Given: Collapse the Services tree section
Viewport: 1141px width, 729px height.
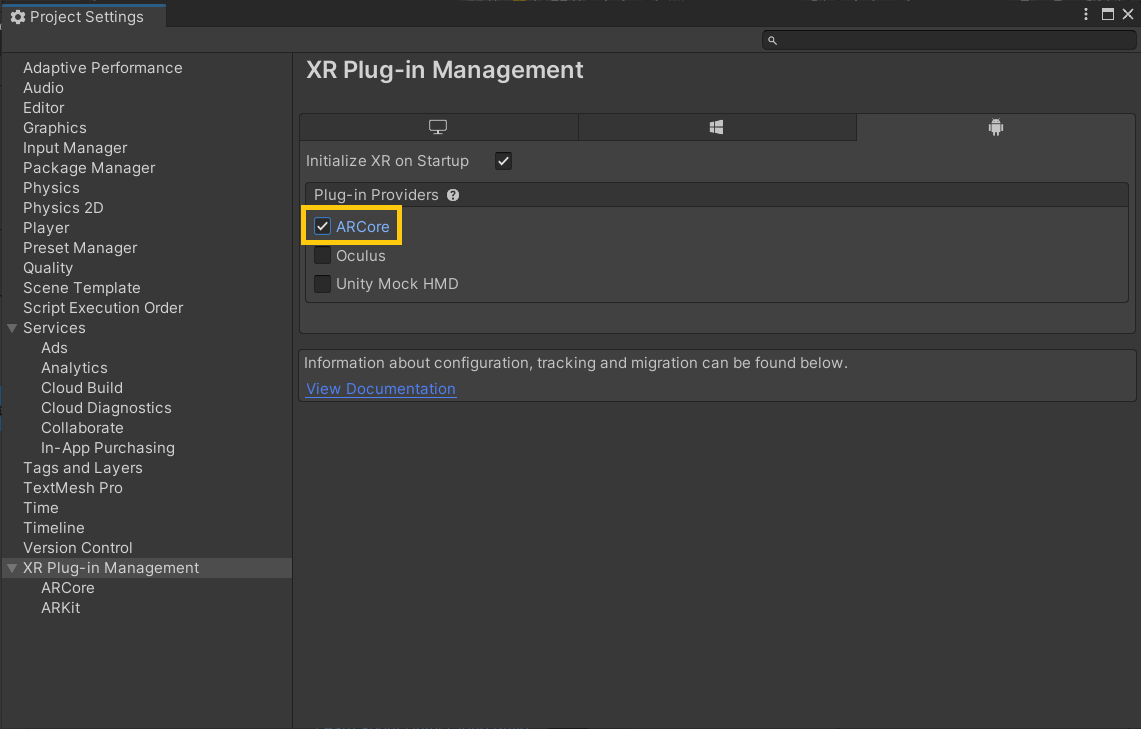Looking at the screenshot, I should pos(12,328).
